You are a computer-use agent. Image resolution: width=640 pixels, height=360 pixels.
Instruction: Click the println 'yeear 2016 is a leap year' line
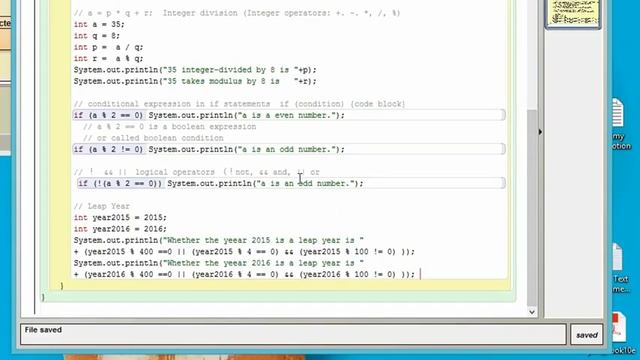click(x=219, y=263)
